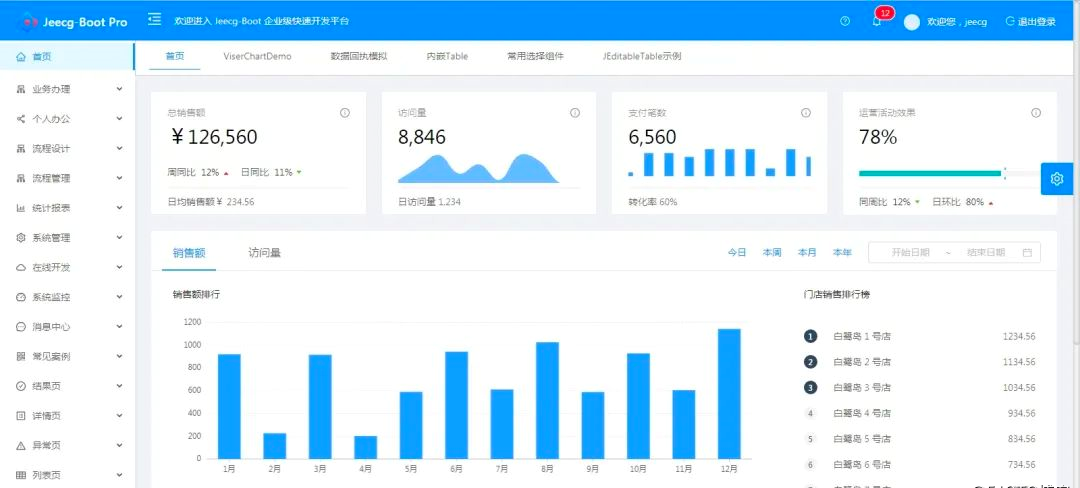The width and height of the screenshot is (1080, 488).
Task: Click info icon on 访问量 card
Action: click(x=575, y=113)
